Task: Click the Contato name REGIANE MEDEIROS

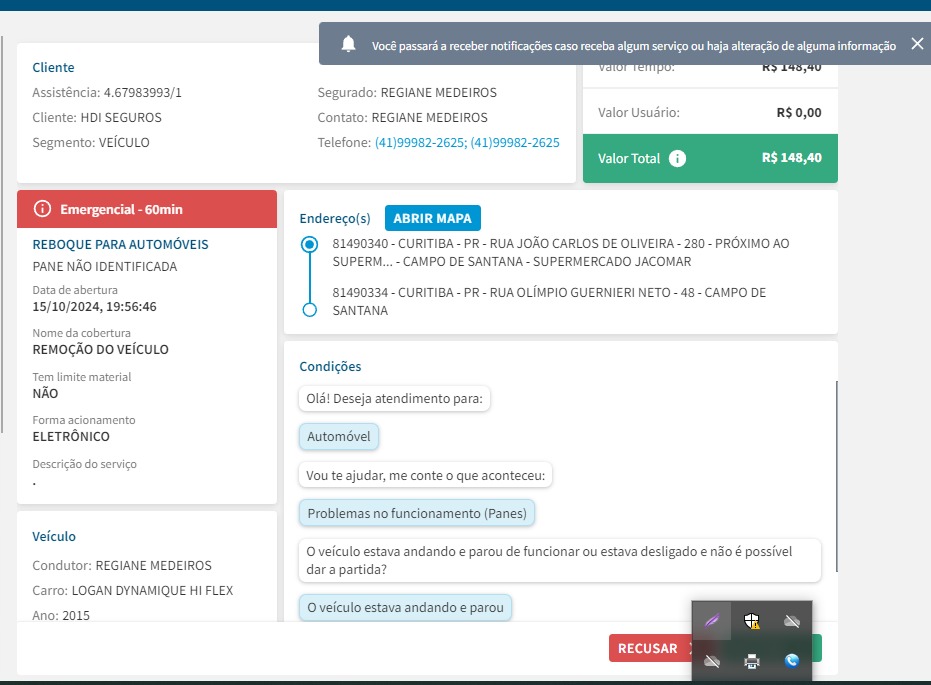Action: [429, 118]
